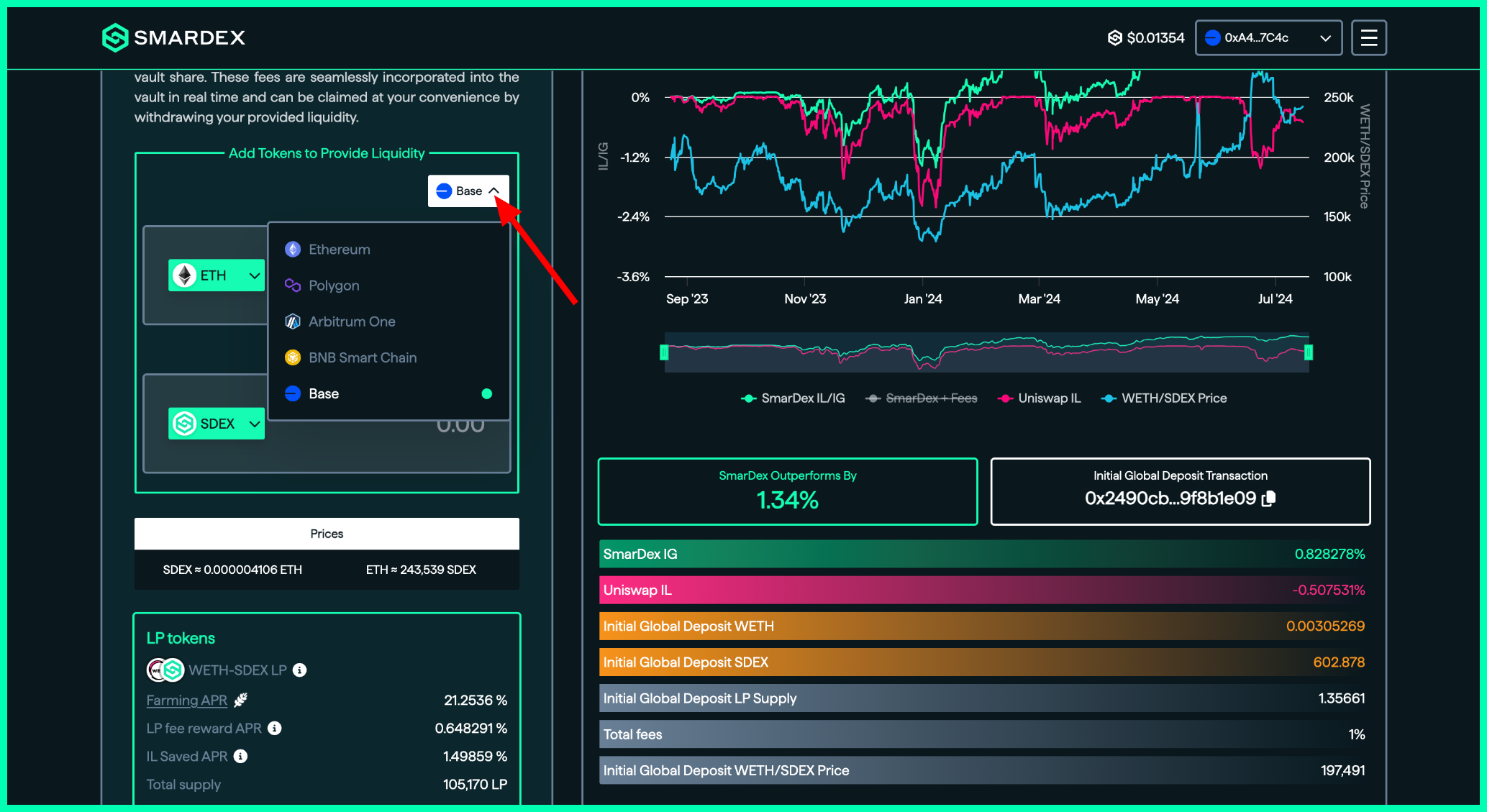
Task: Show the SmarDex + Fees chart series
Action: (922, 398)
